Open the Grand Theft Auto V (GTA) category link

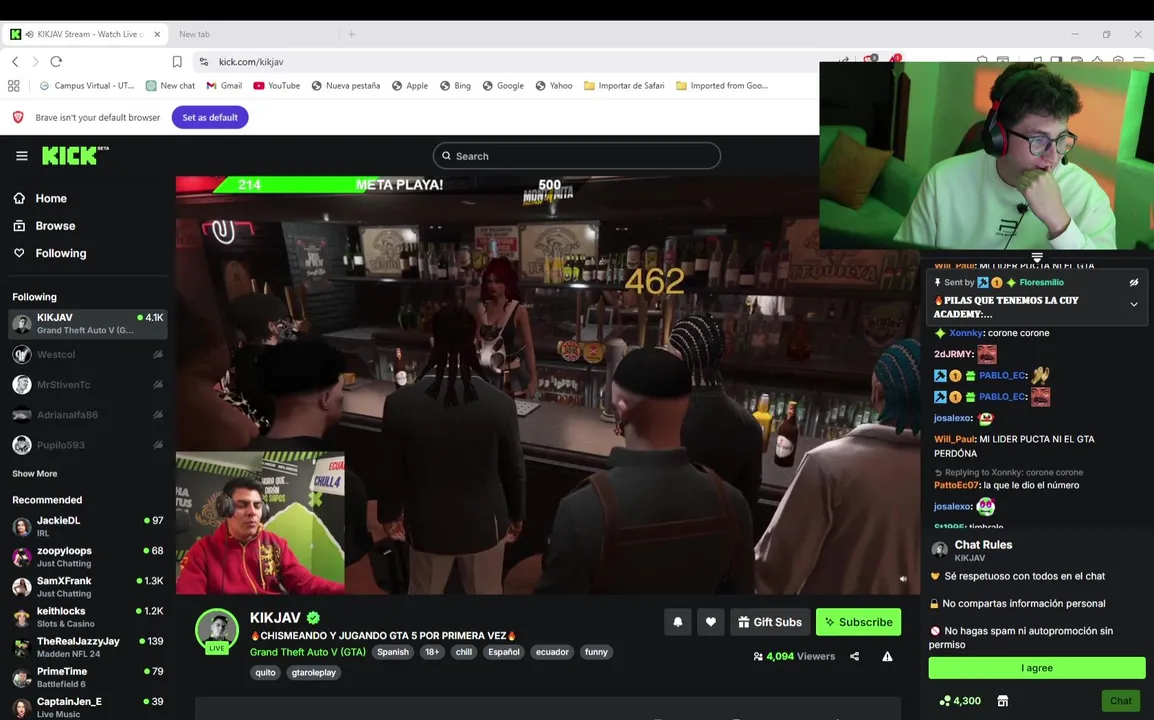[x=308, y=652]
